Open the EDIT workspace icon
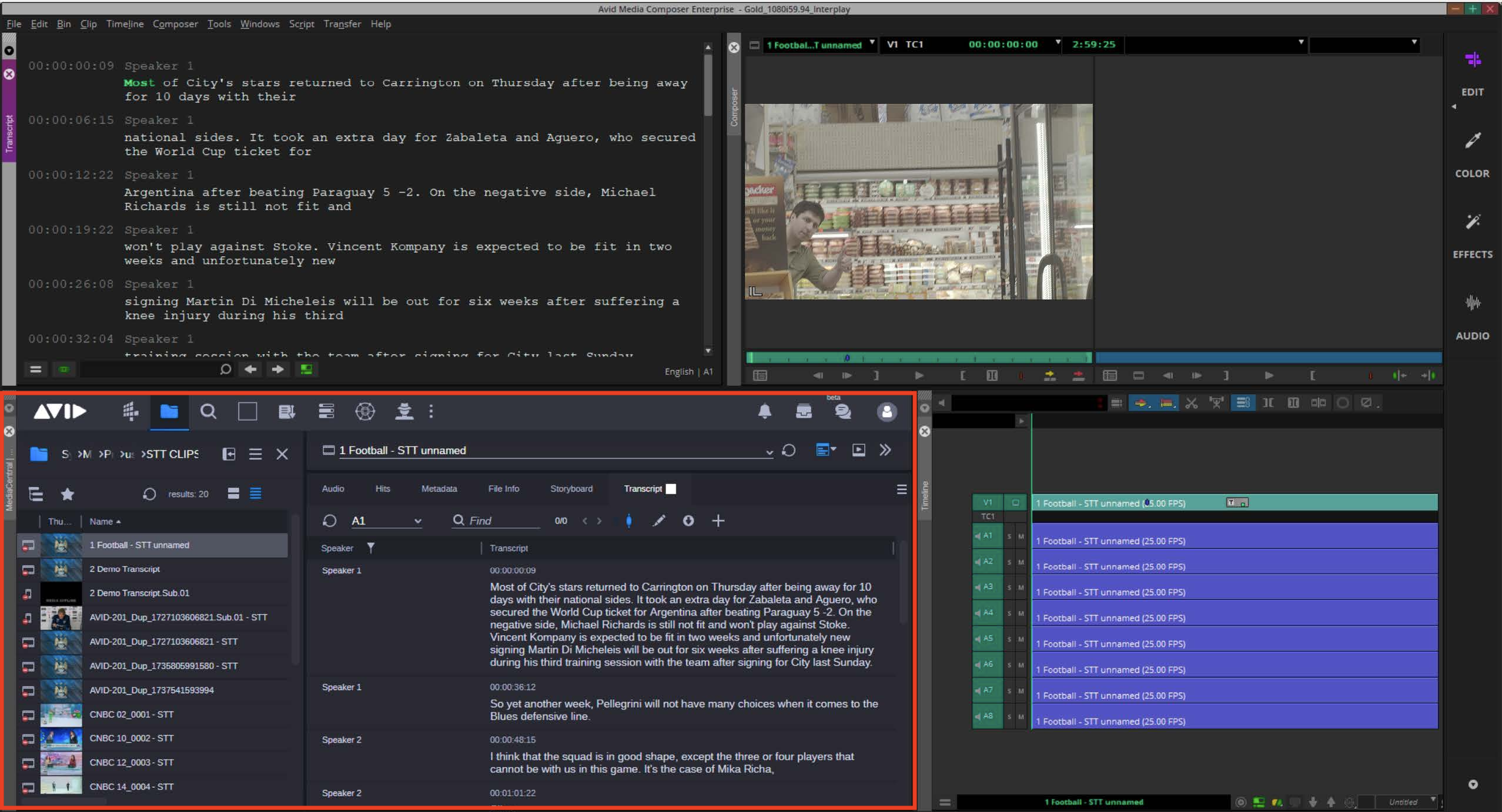This screenshot has height=812, width=1502. 1472,60
